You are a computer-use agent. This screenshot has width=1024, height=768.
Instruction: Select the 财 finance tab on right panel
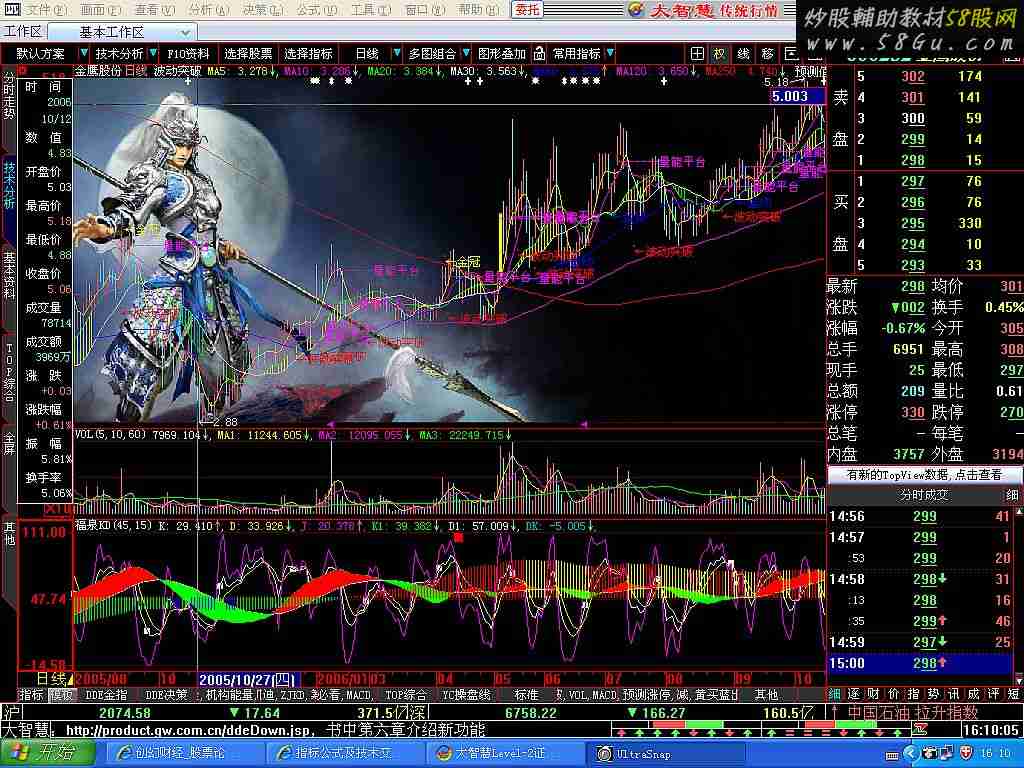(873, 694)
